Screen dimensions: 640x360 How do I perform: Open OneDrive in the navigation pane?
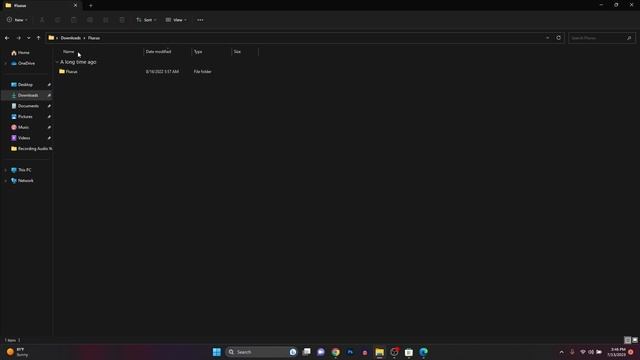(x=26, y=63)
